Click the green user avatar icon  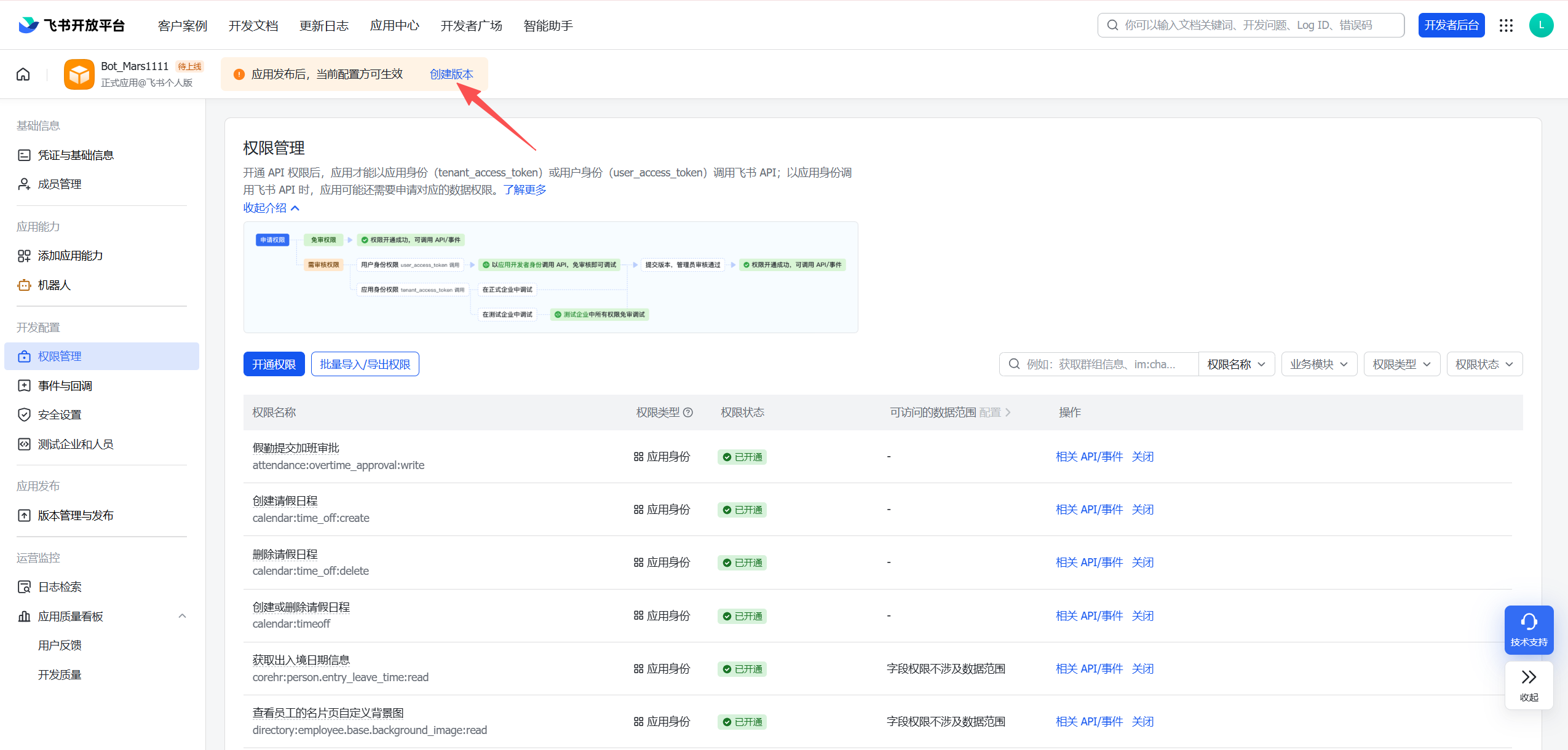[x=1541, y=25]
